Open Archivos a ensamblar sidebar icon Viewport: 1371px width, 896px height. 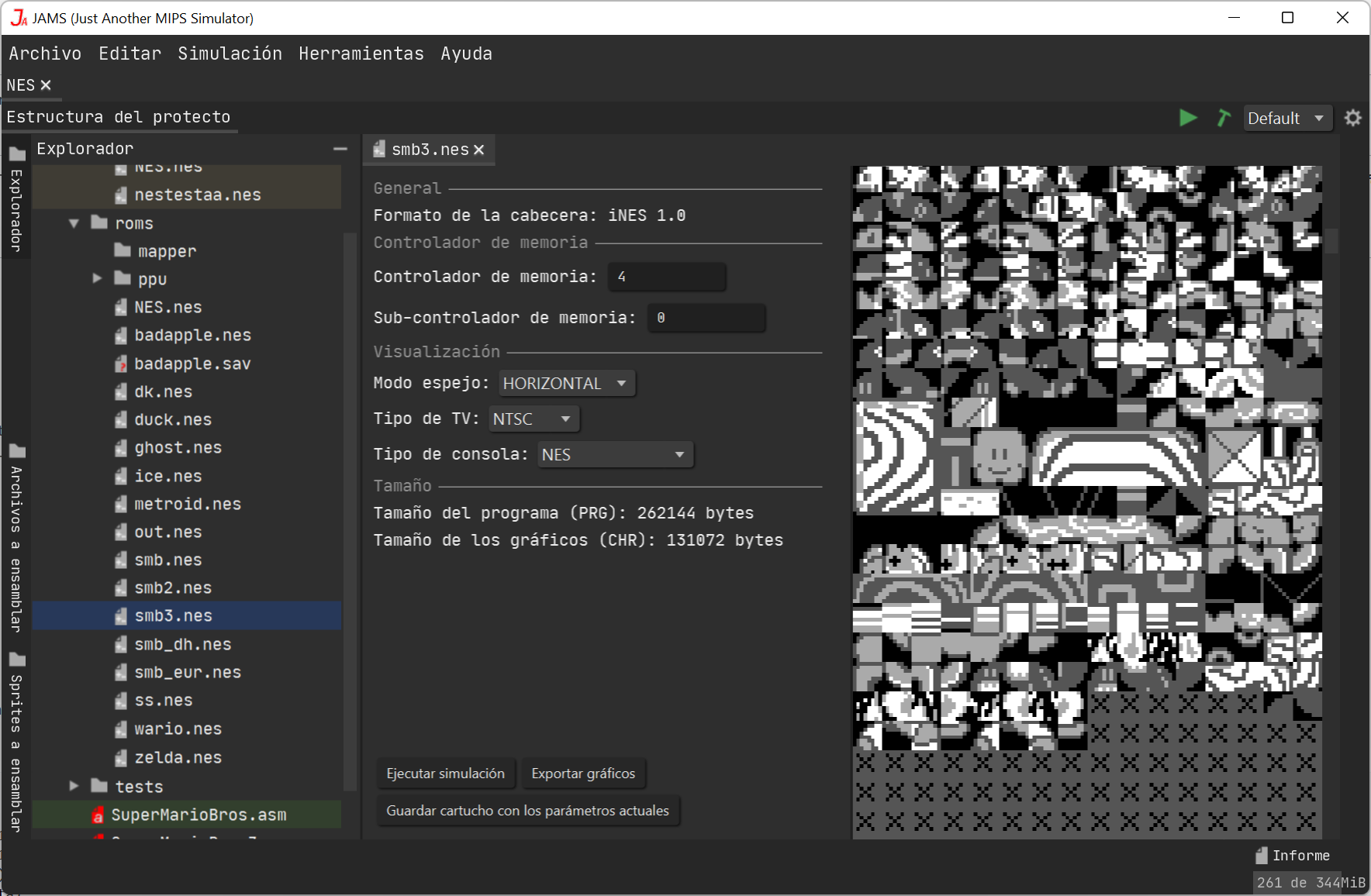click(x=17, y=451)
